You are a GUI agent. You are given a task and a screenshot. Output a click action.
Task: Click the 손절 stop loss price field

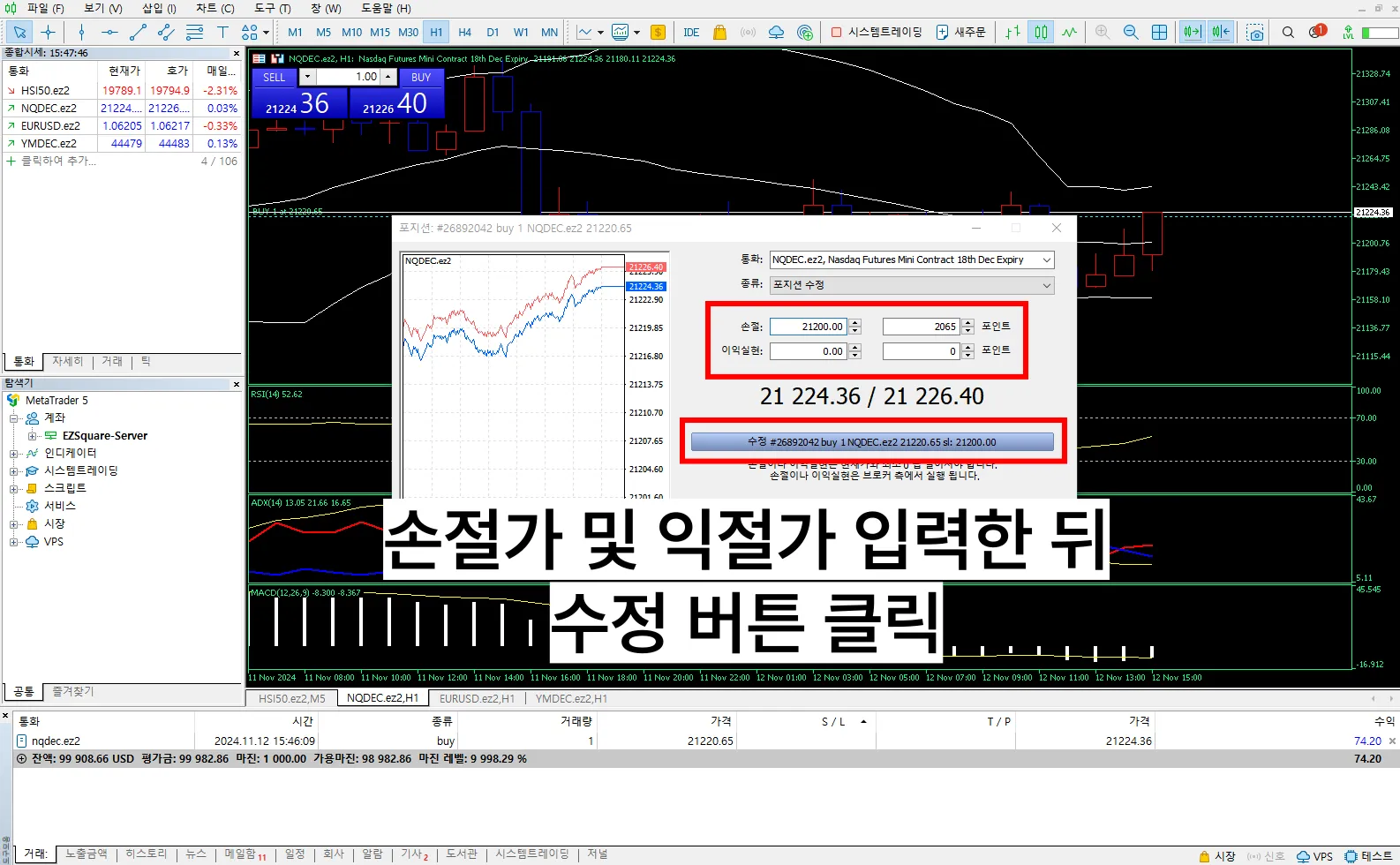point(808,327)
